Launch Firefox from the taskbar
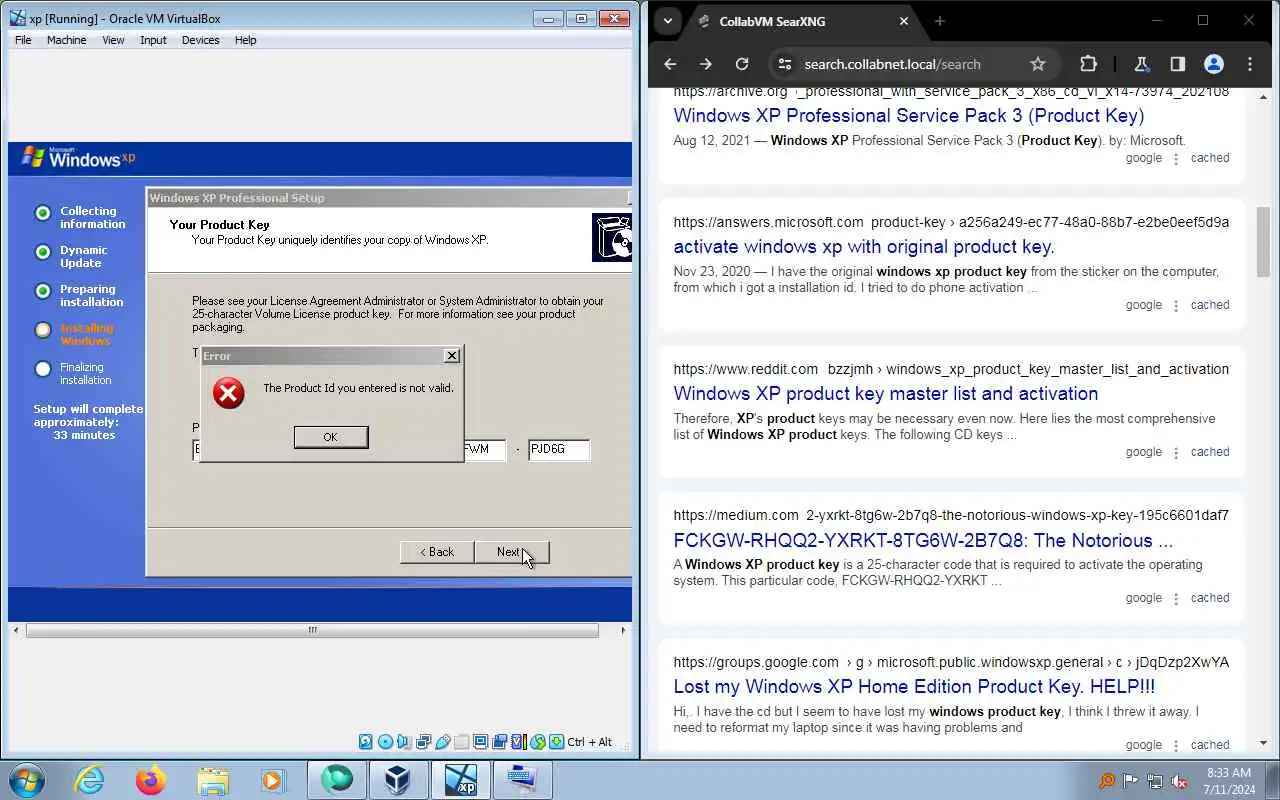The width and height of the screenshot is (1280, 800). (151, 780)
